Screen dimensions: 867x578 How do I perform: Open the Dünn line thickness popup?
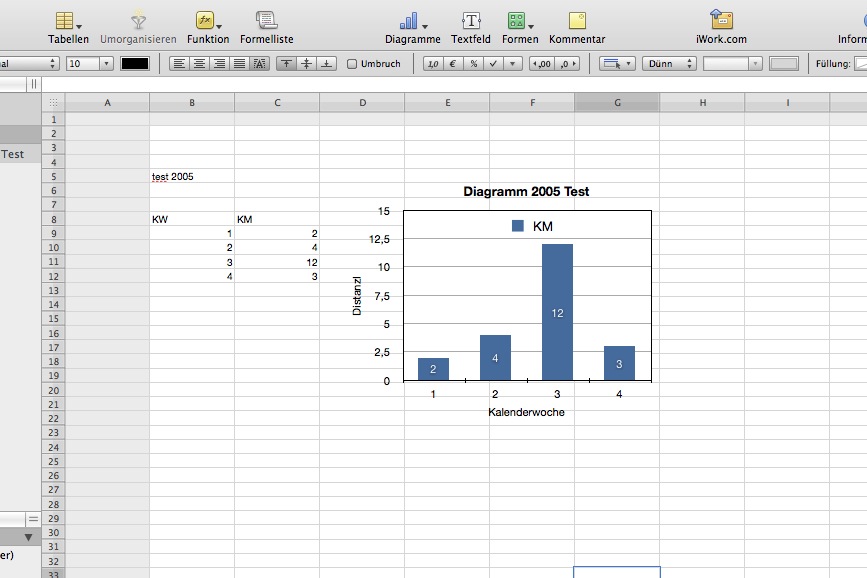click(x=669, y=64)
